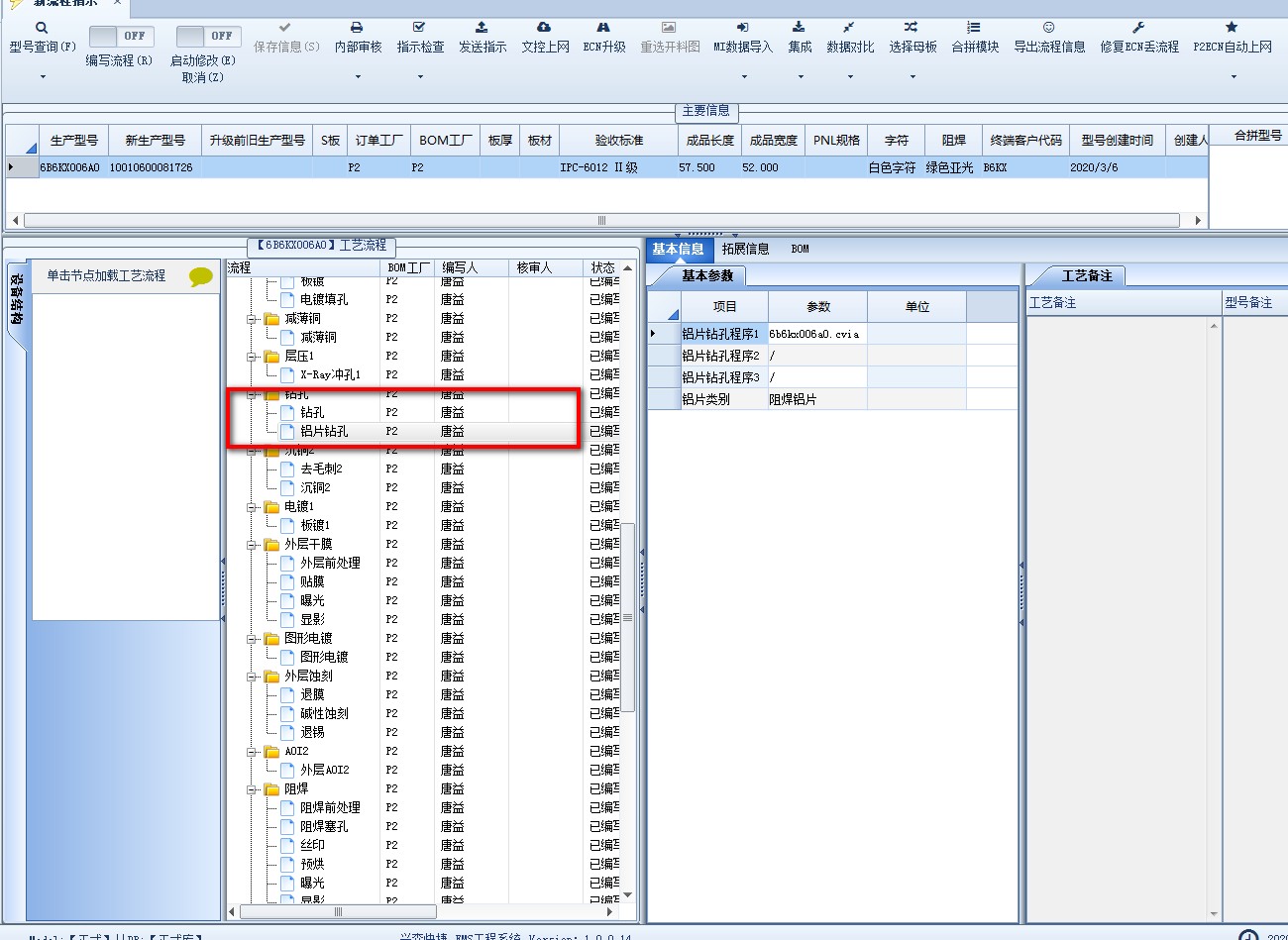Click document icon beside 碱性蚀刻

(x=287, y=713)
